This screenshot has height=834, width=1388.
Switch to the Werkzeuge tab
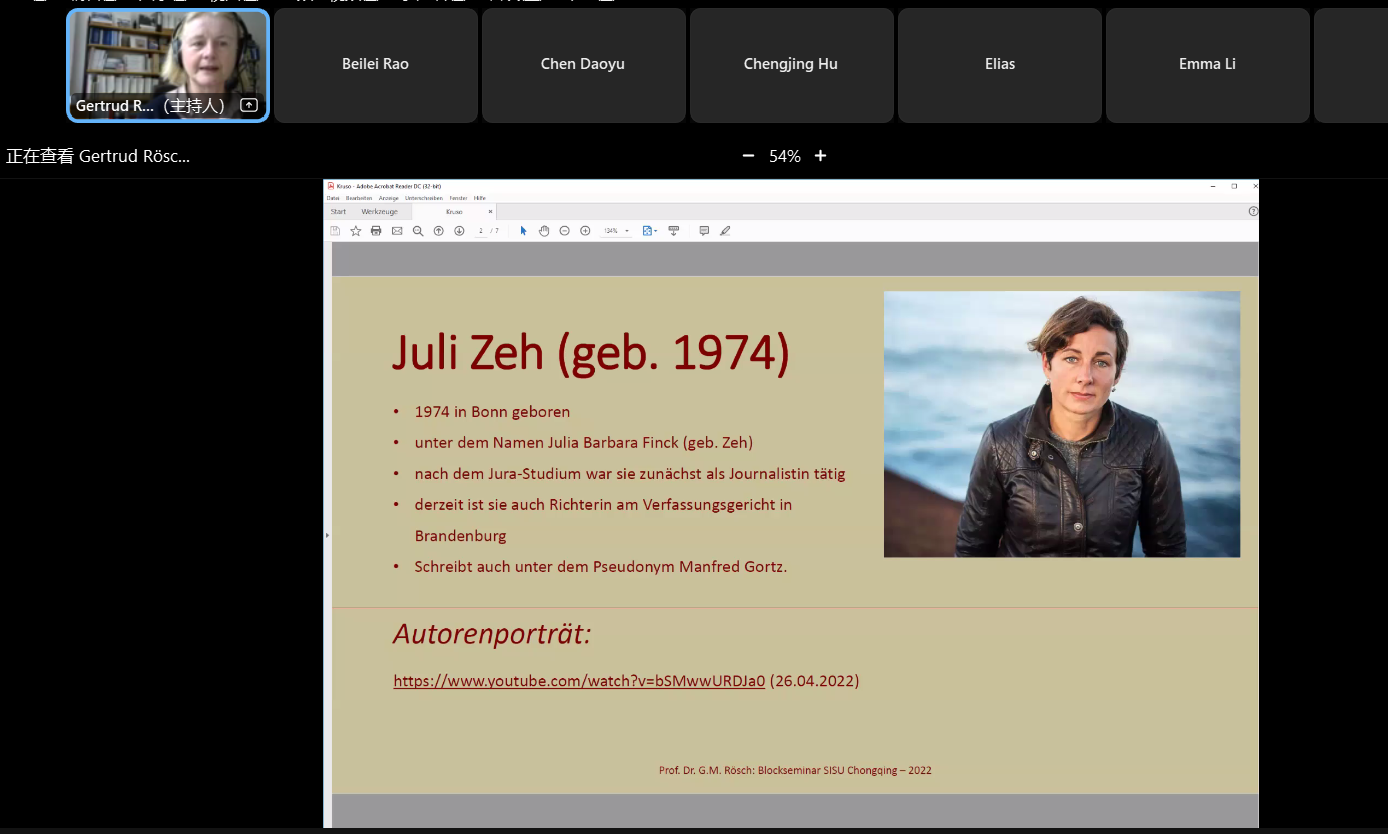(x=379, y=212)
